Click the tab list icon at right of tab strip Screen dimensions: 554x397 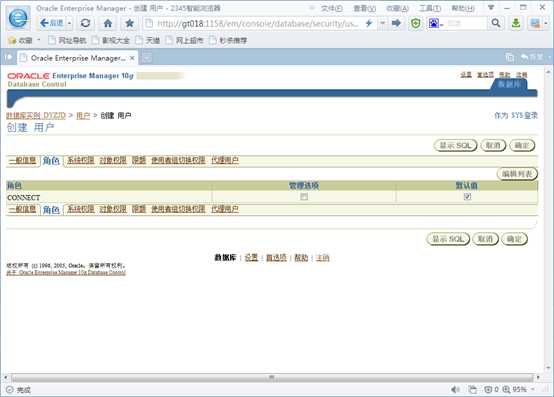point(509,57)
